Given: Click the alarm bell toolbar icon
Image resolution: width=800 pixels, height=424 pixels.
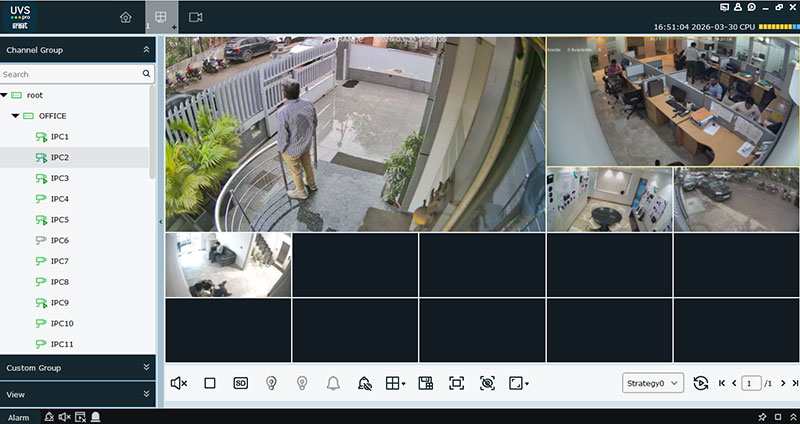Looking at the screenshot, I should [x=333, y=383].
